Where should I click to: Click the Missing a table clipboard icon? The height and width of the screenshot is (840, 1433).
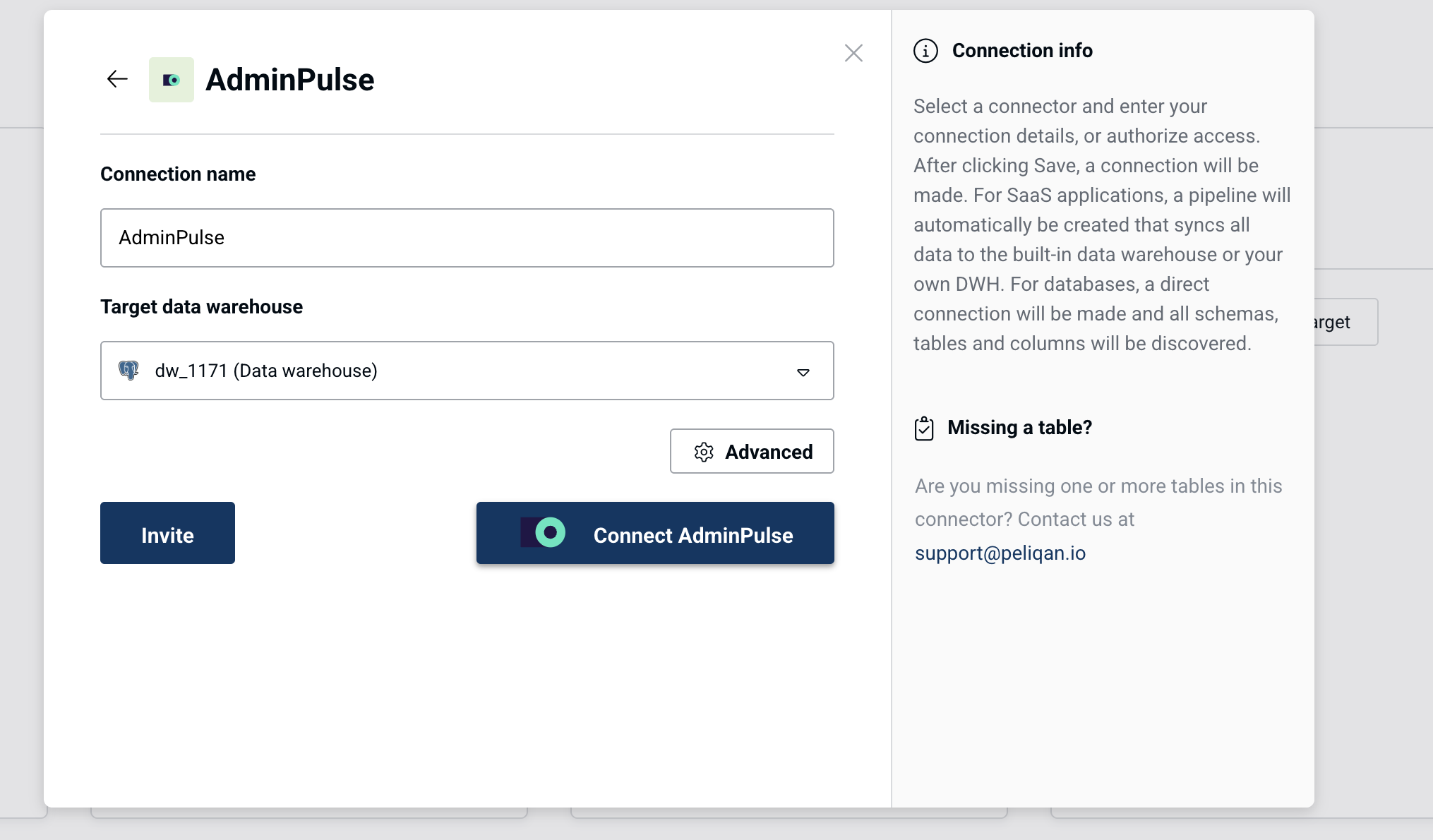click(x=924, y=428)
